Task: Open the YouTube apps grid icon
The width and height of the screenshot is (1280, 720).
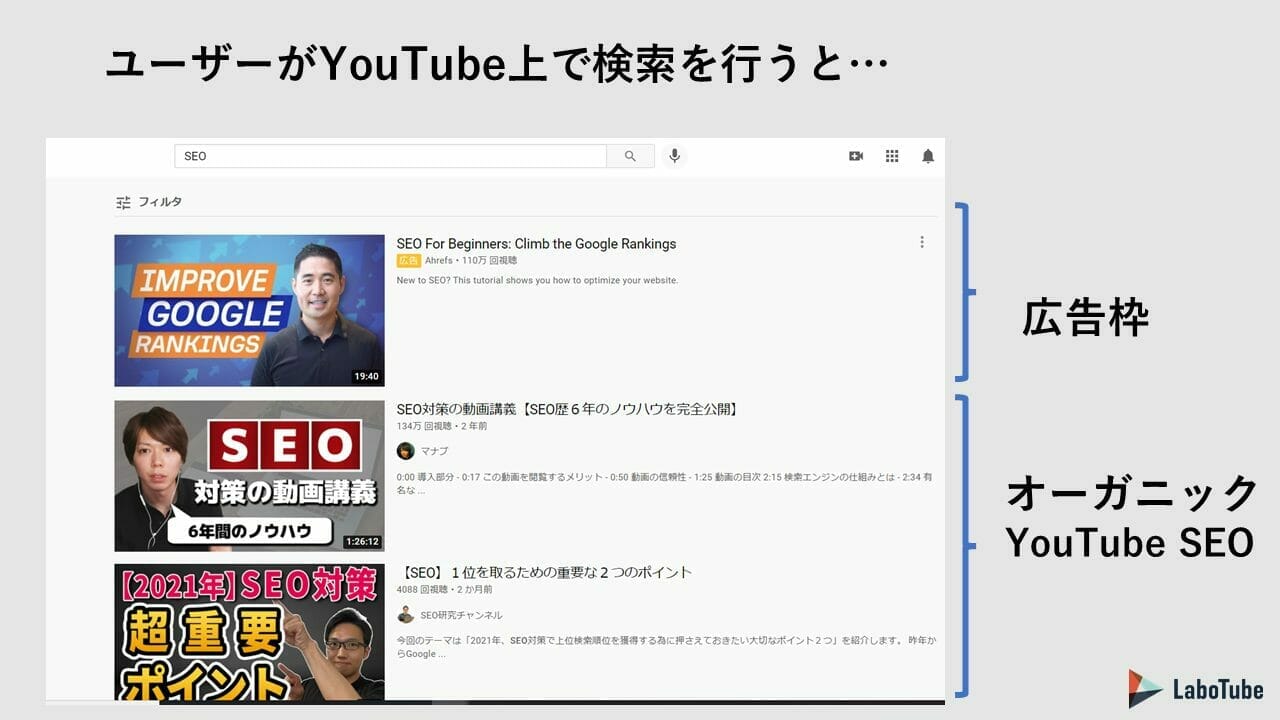Action: pyautogui.click(x=892, y=156)
